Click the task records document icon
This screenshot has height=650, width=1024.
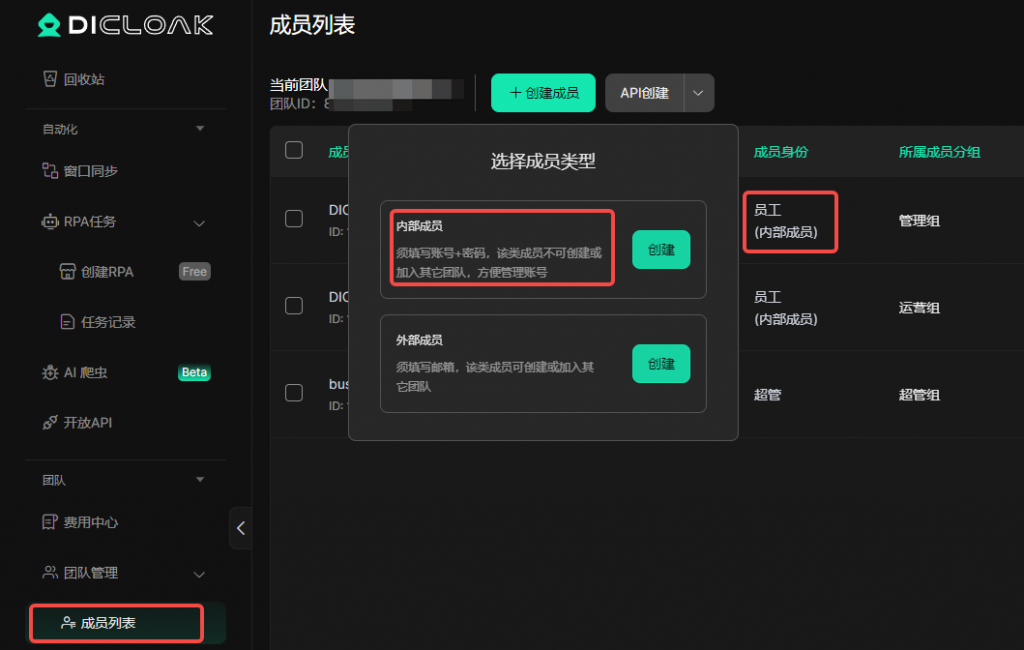click(x=67, y=322)
